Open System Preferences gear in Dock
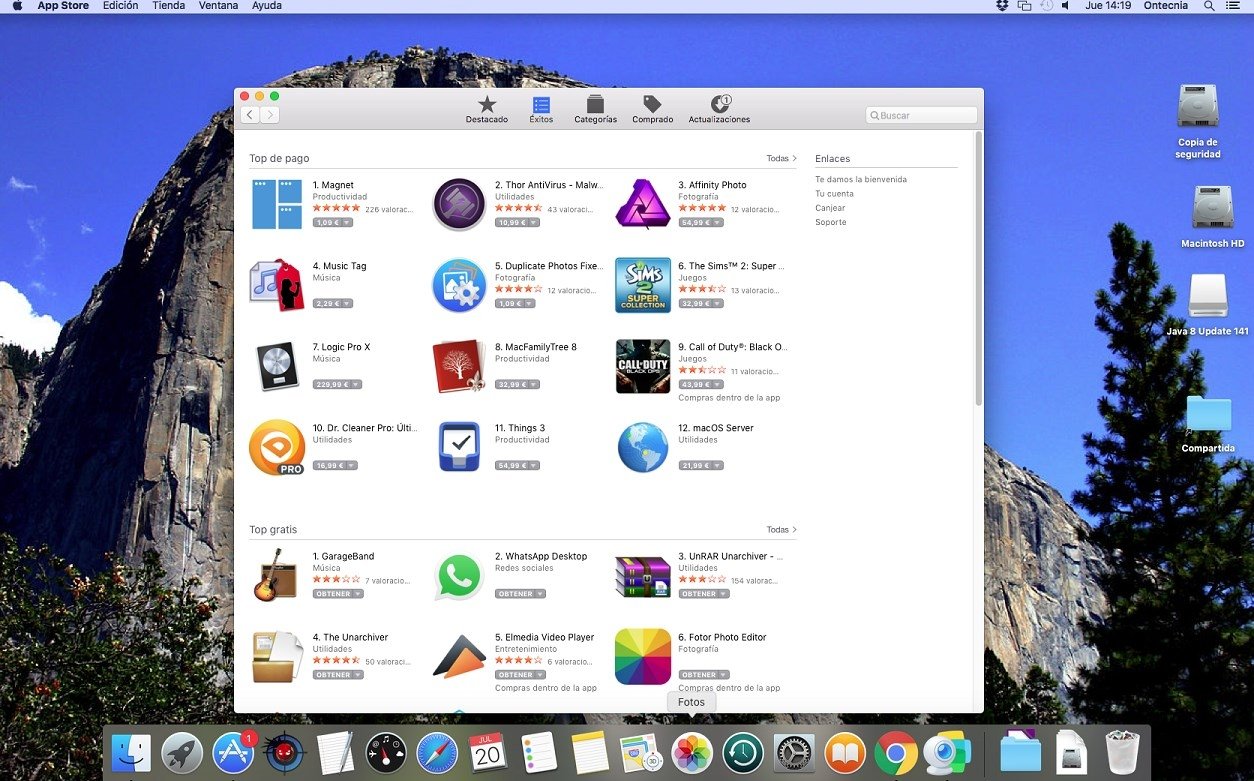 click(794, 752)
